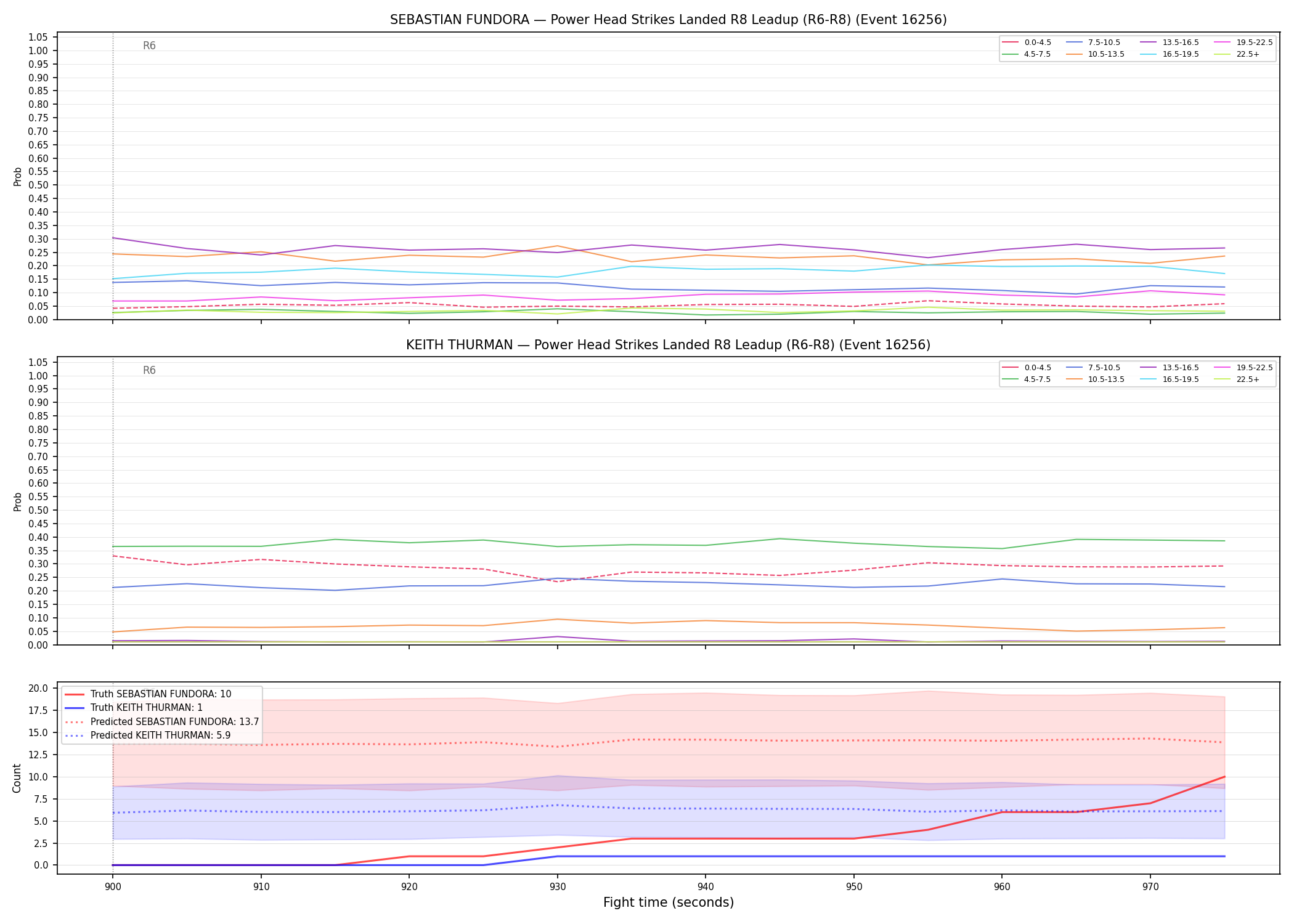Viewport: 1294px width, 924px height.
Task: Select 7.5-10.5 legend entry in Fundora chart
Action: click(x=1093, y=43)
